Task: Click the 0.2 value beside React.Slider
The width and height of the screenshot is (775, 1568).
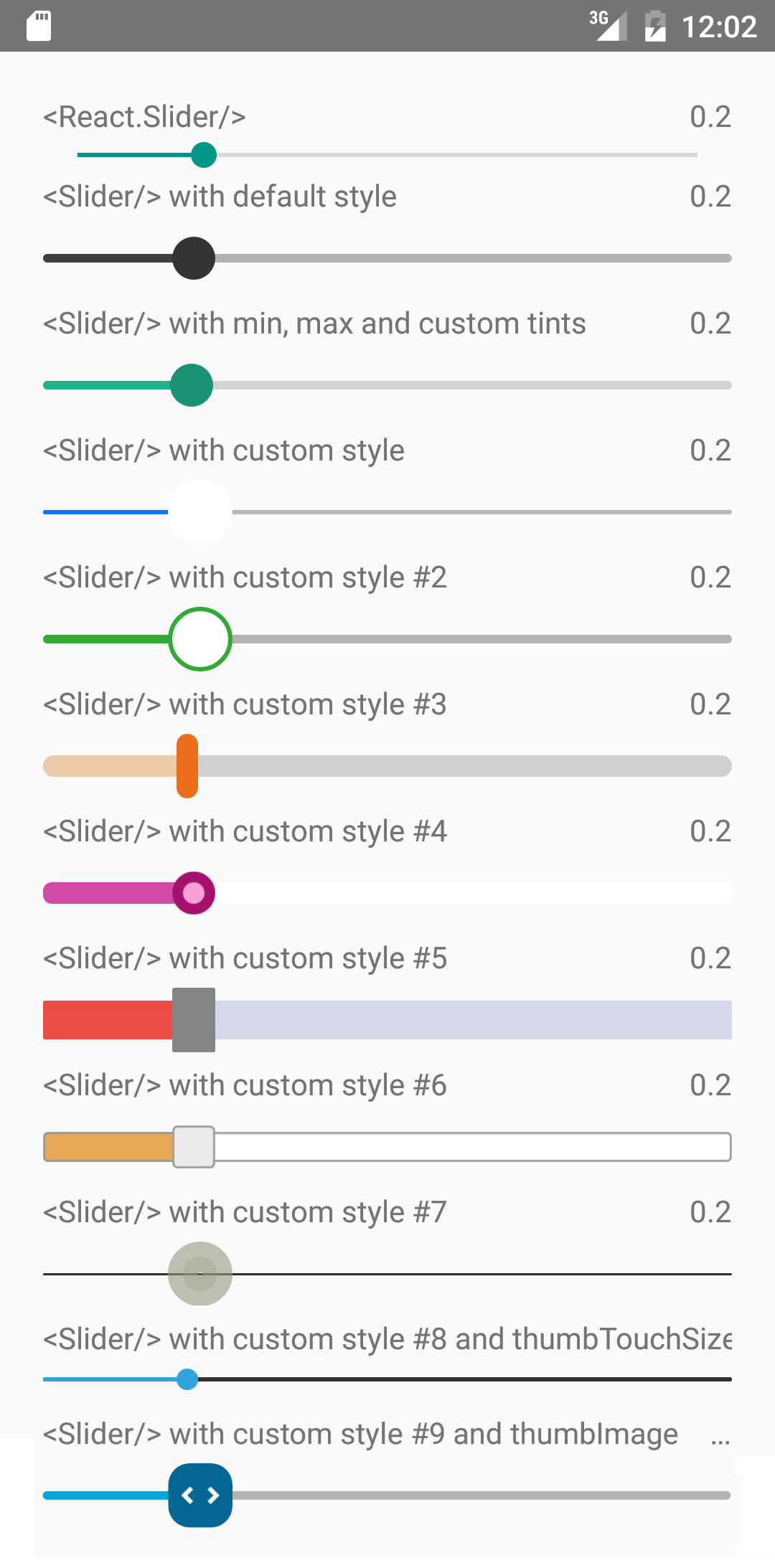Action: (x=710, y=116)
